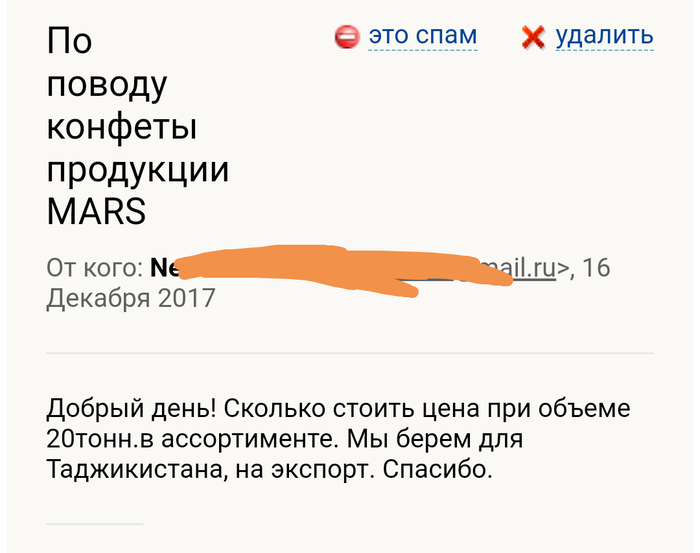Click the bold sender name starting "Ne"
The image size is (700, 553).
point(163,268)
